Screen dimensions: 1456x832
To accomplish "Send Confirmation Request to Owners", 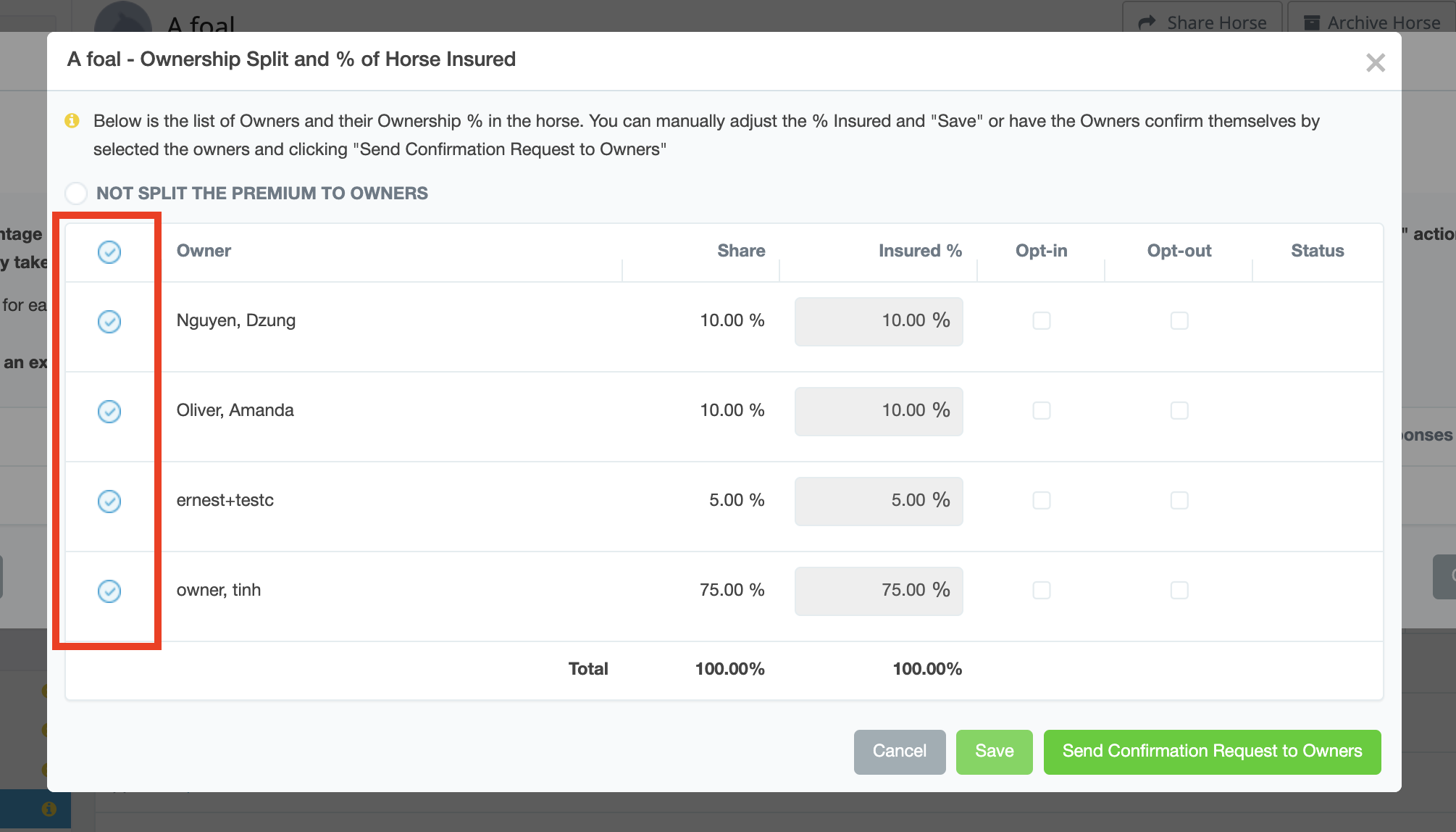I will 1212,752.
